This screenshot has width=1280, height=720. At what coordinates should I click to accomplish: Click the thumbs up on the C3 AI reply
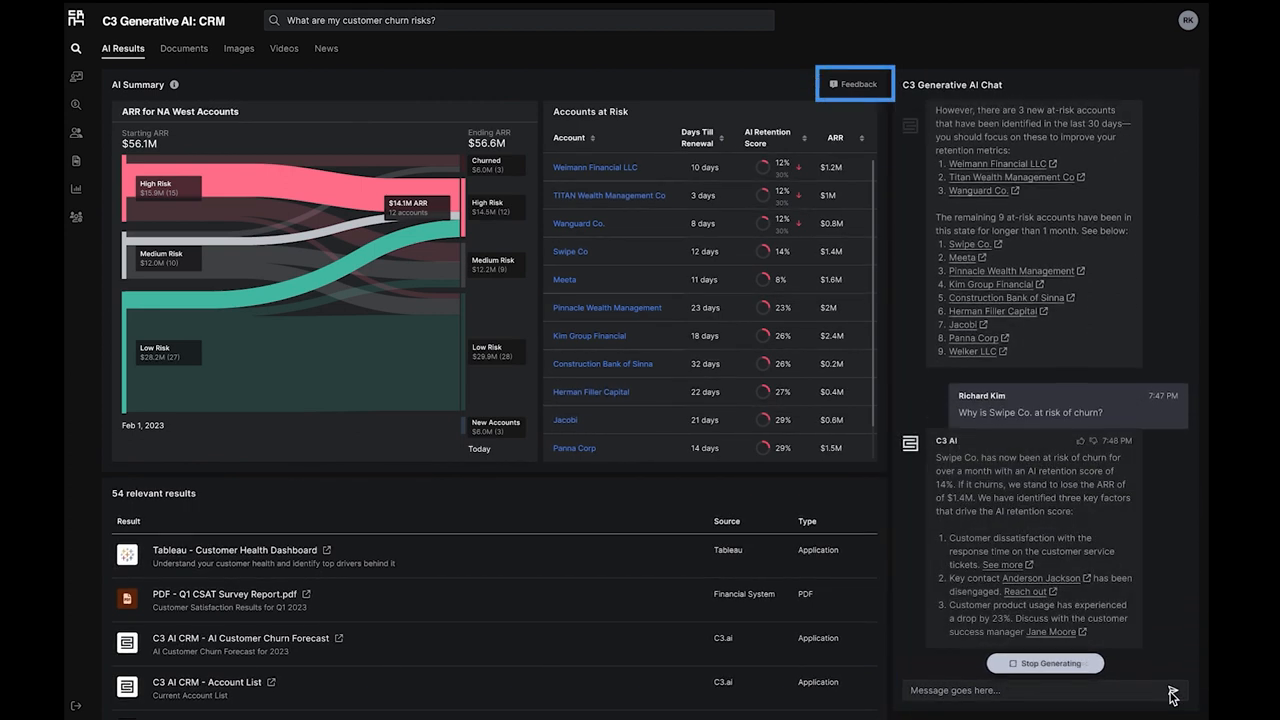(1080, 440)
